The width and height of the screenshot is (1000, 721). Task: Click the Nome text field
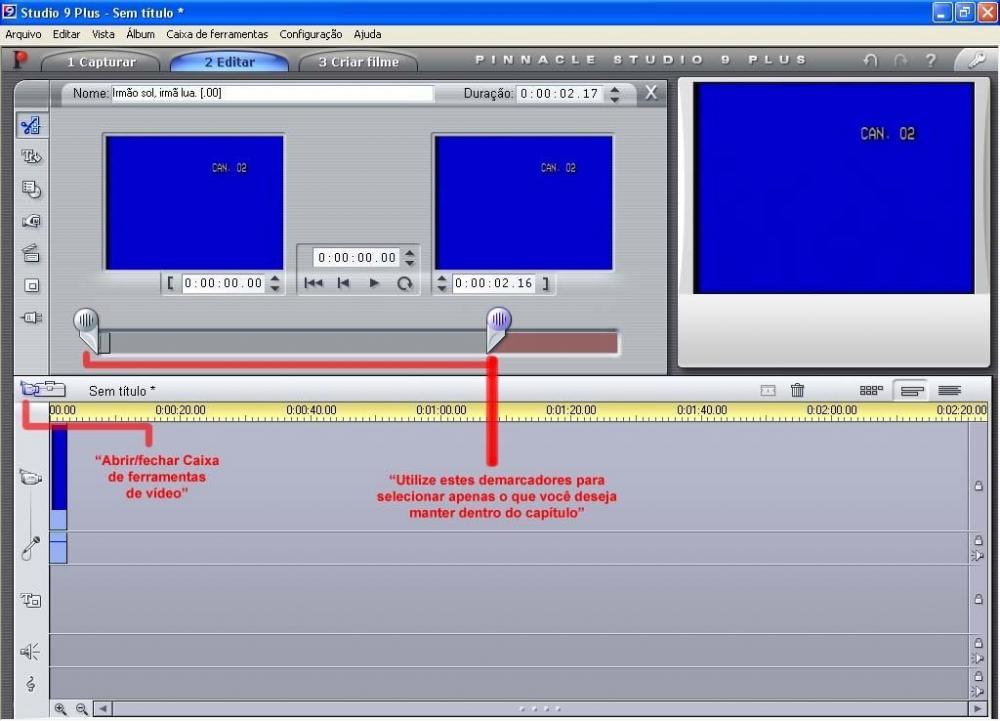[x=272, y=93]
